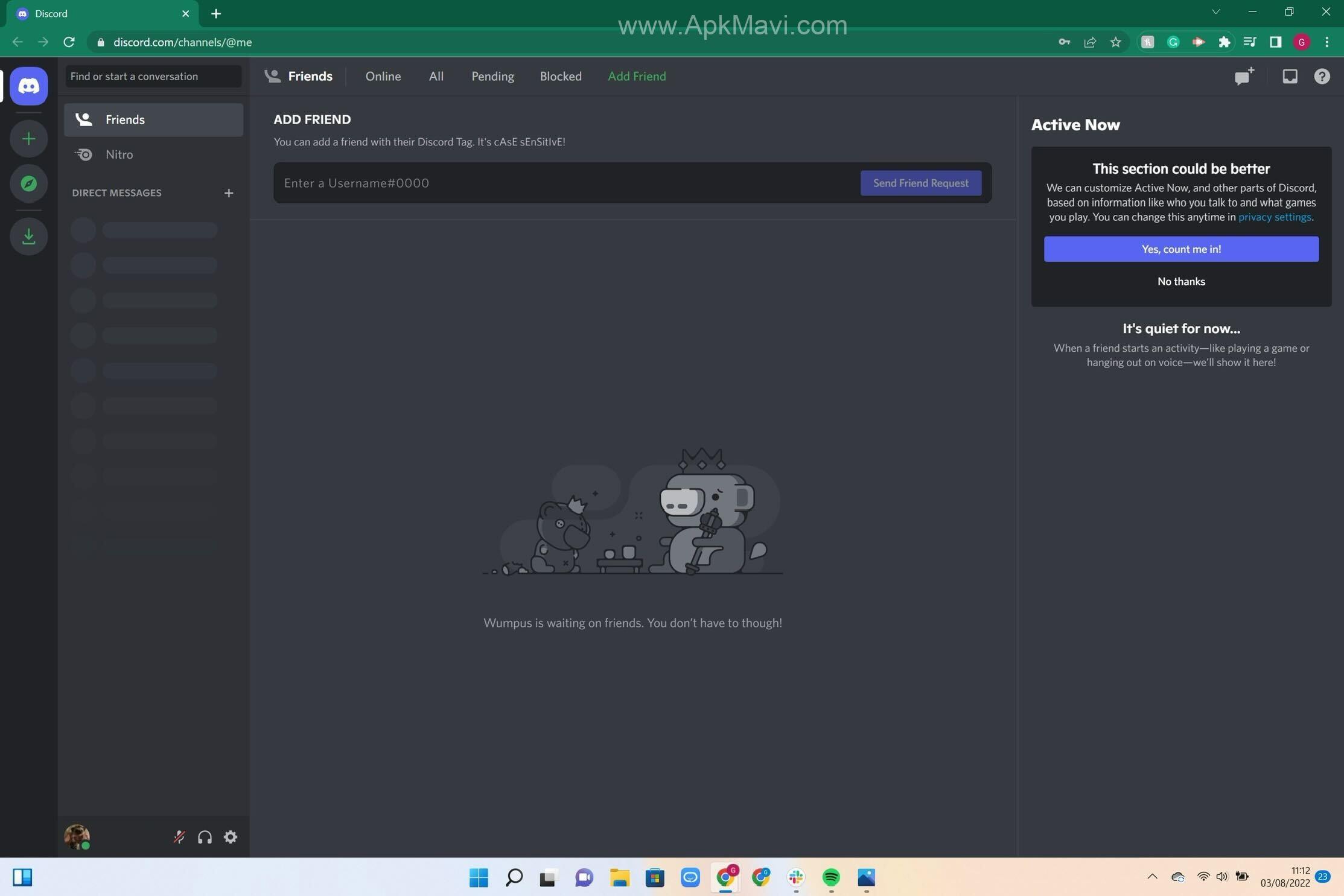This screenshot has width=1344, height=896.
Task: Switch to the Pending tab
Action: tap(492, 76)
